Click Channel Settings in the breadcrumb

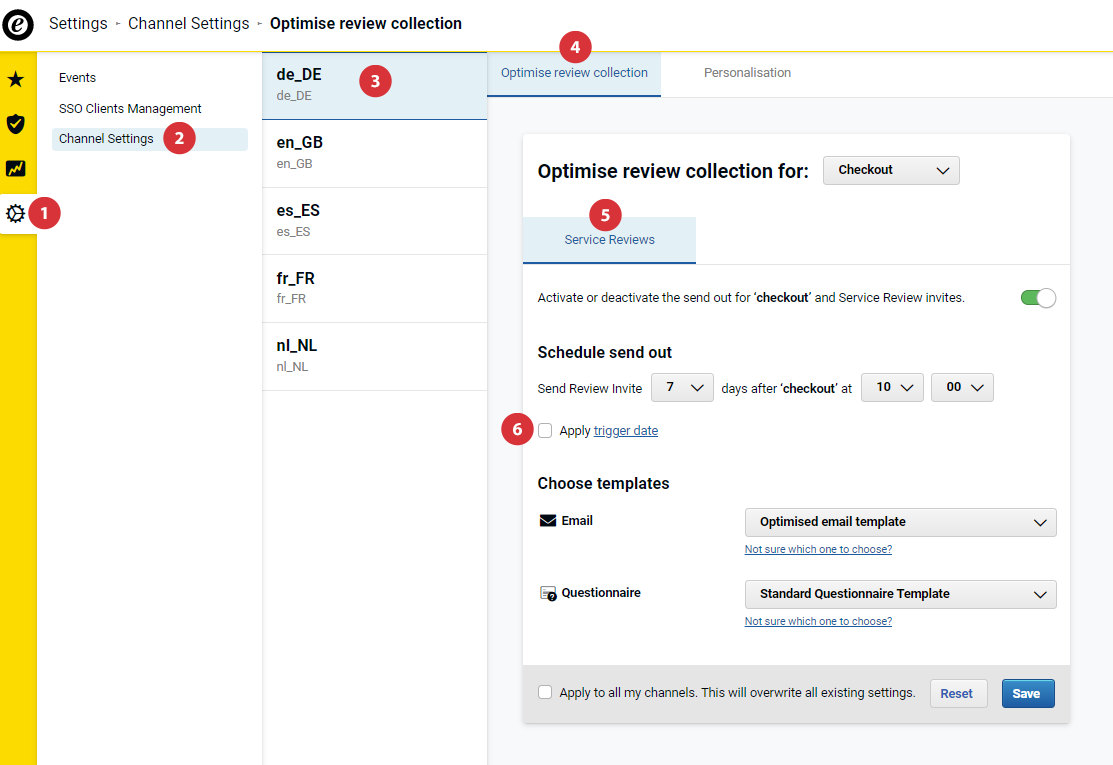point(189,23)
